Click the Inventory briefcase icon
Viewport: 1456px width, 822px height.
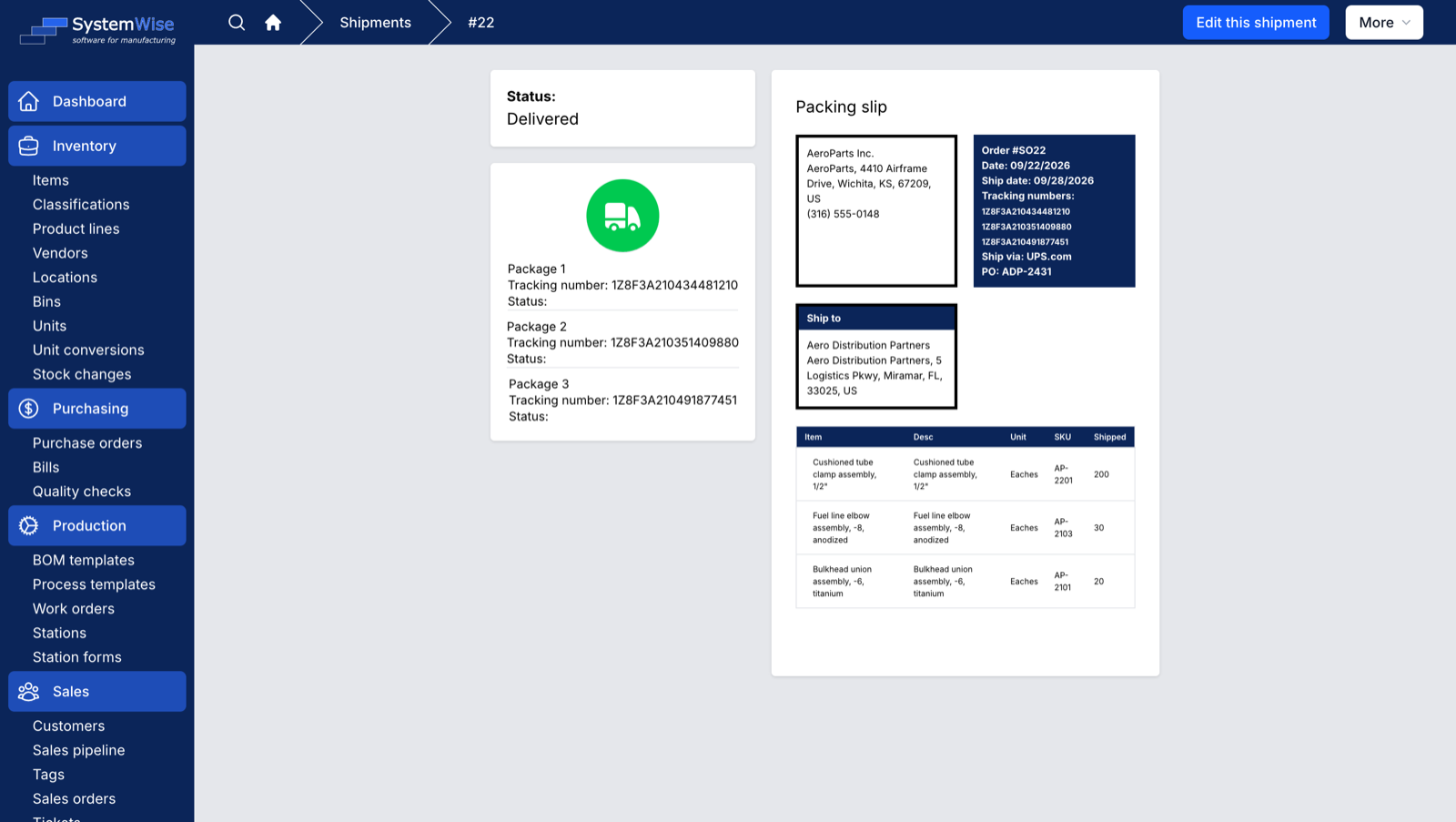pyautogui.click(x=29, y=146)
